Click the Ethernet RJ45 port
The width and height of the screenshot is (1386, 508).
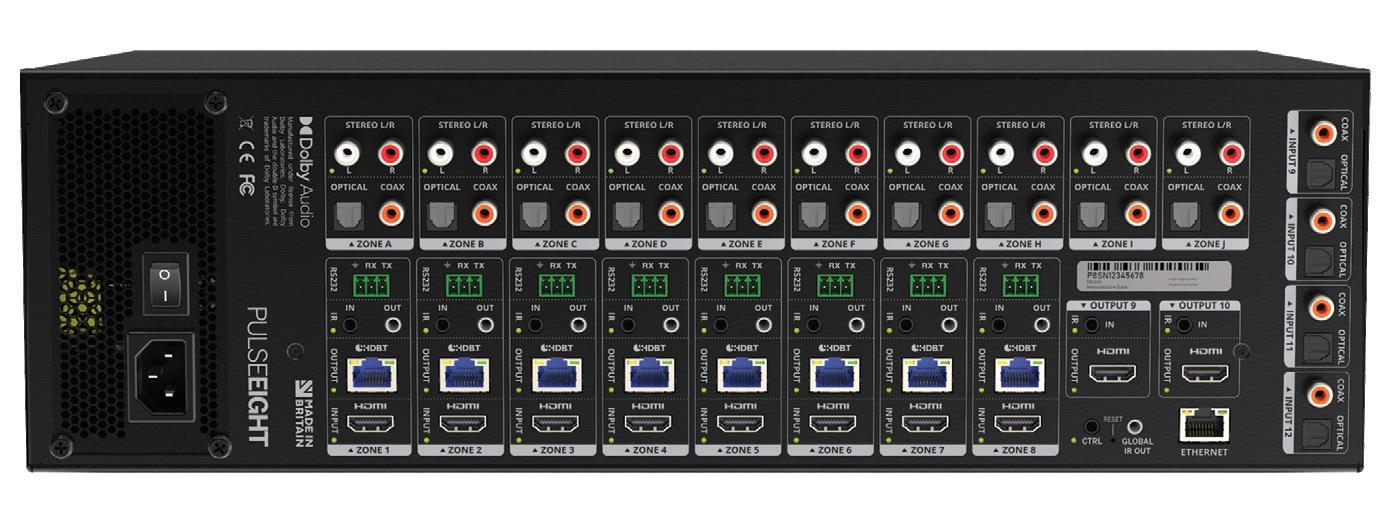tap(1205, 425)
